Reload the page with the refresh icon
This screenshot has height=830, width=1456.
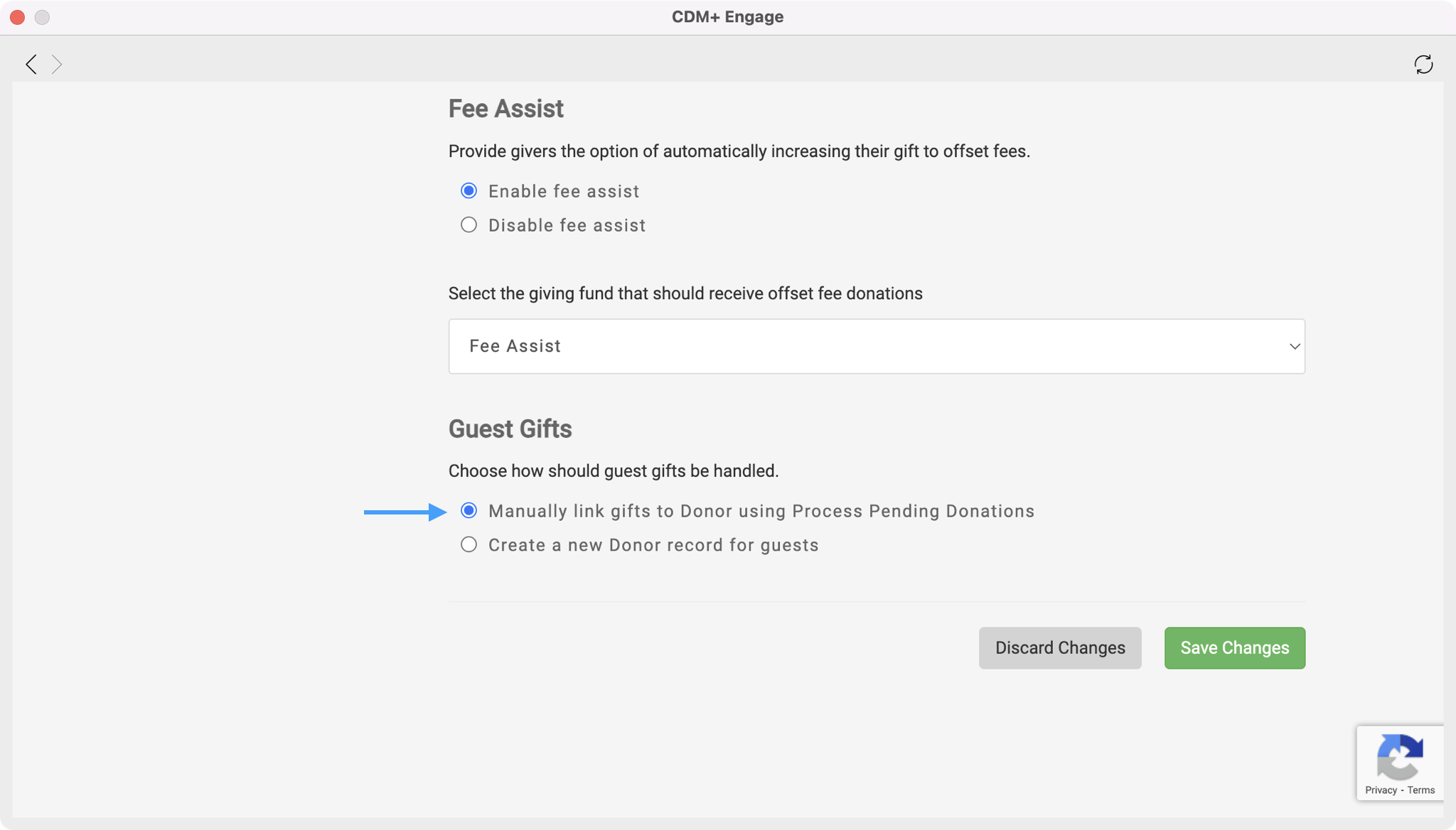[1423, 65]
